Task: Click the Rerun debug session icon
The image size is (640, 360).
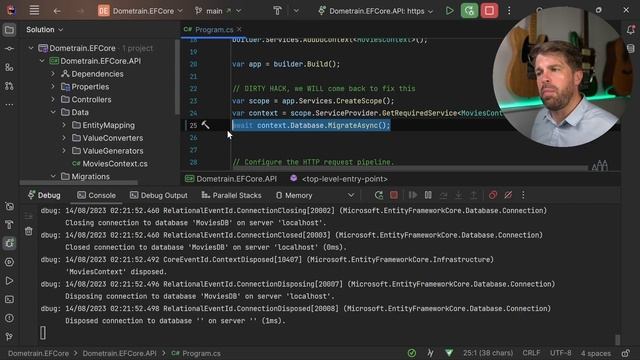Action: click(378, 195)
